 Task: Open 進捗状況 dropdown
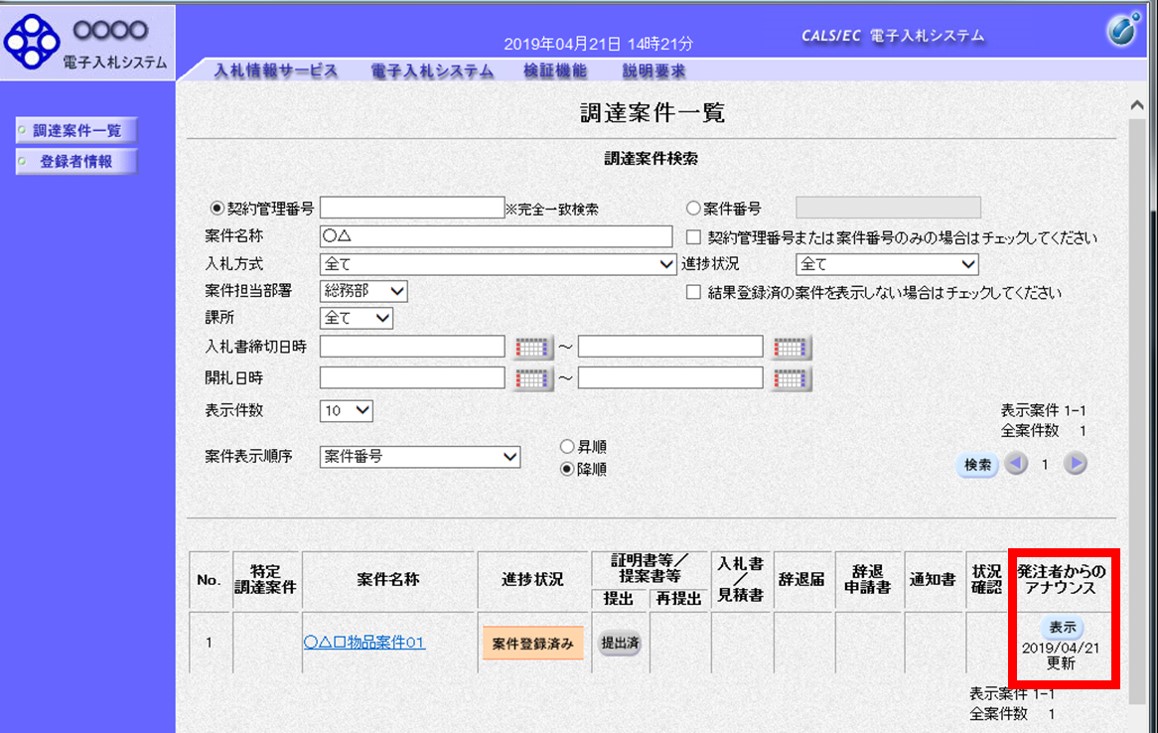point(887,264)
